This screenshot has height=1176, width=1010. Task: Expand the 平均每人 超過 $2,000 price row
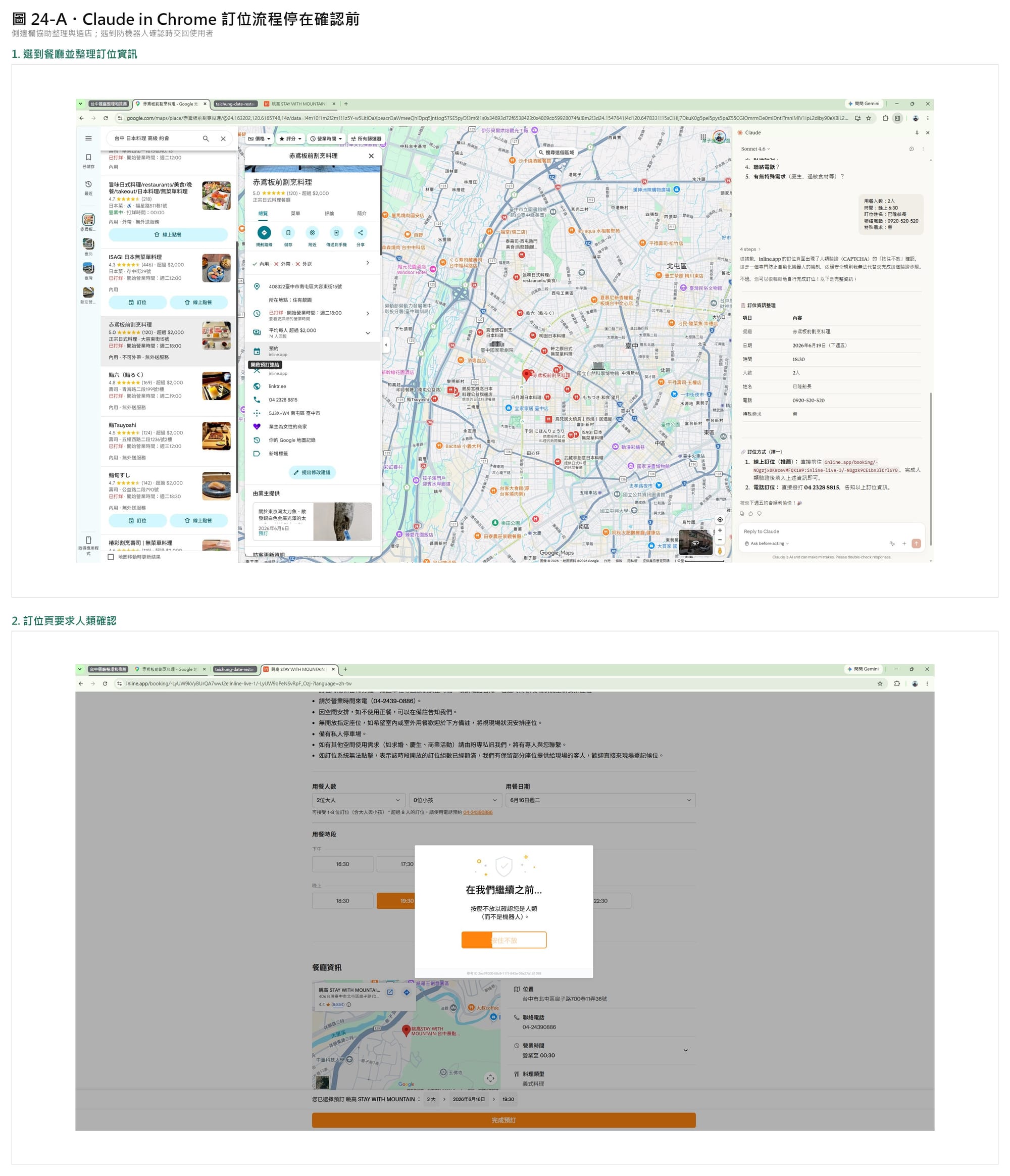point(313,332)
